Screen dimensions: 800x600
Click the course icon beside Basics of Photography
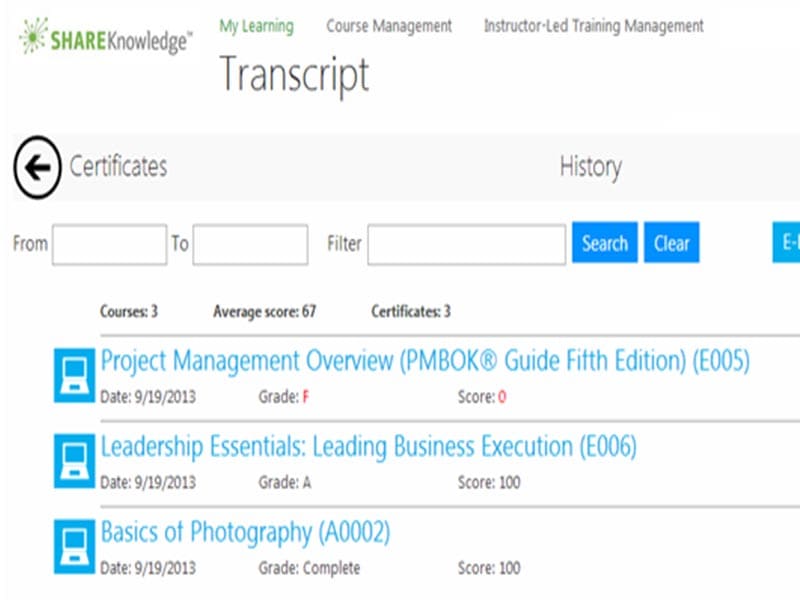click(x=74, y=546)
